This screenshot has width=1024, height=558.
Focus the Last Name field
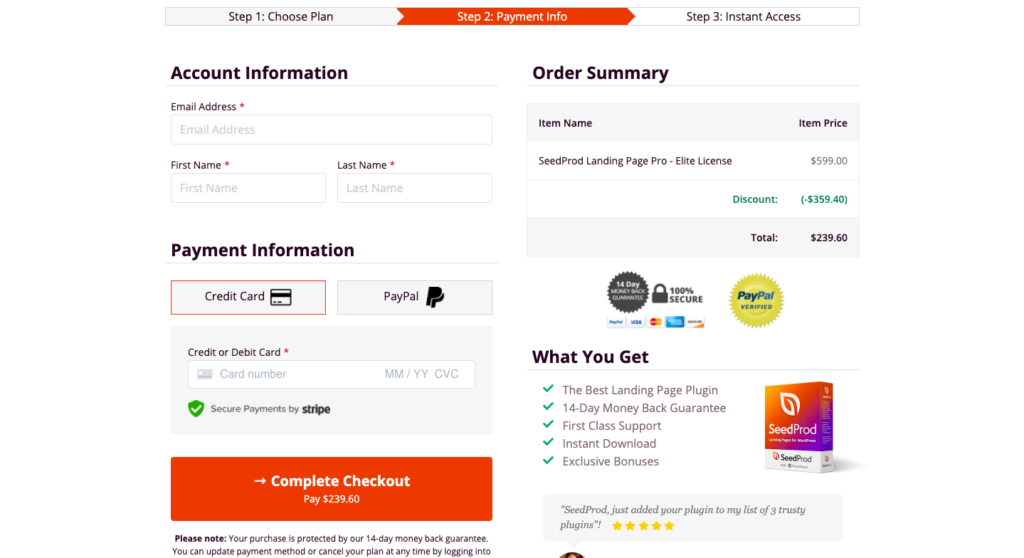coord(415,188)
